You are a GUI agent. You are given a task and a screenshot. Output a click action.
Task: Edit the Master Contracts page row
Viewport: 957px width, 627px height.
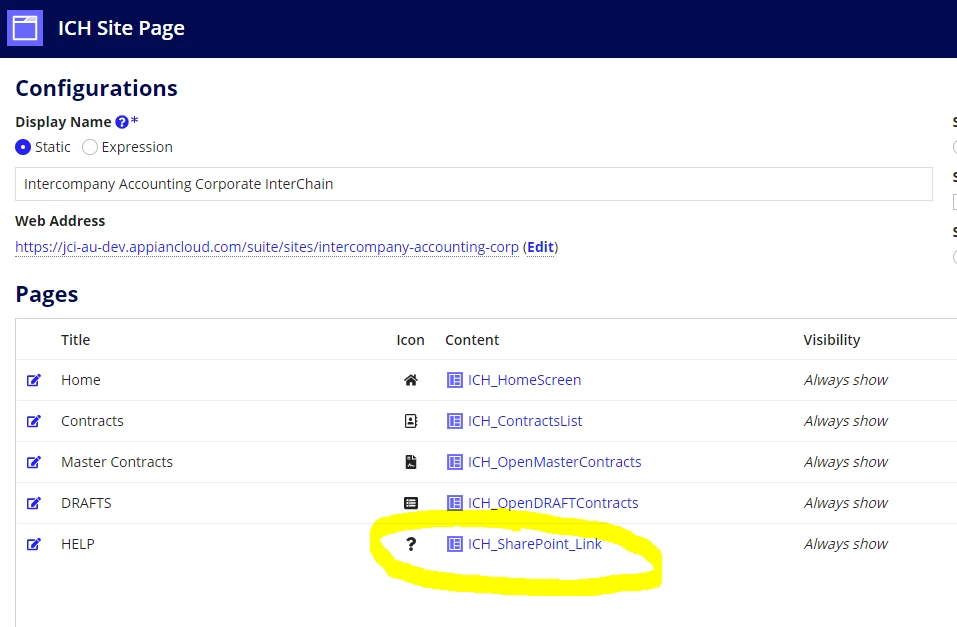(x=34, y=462)
